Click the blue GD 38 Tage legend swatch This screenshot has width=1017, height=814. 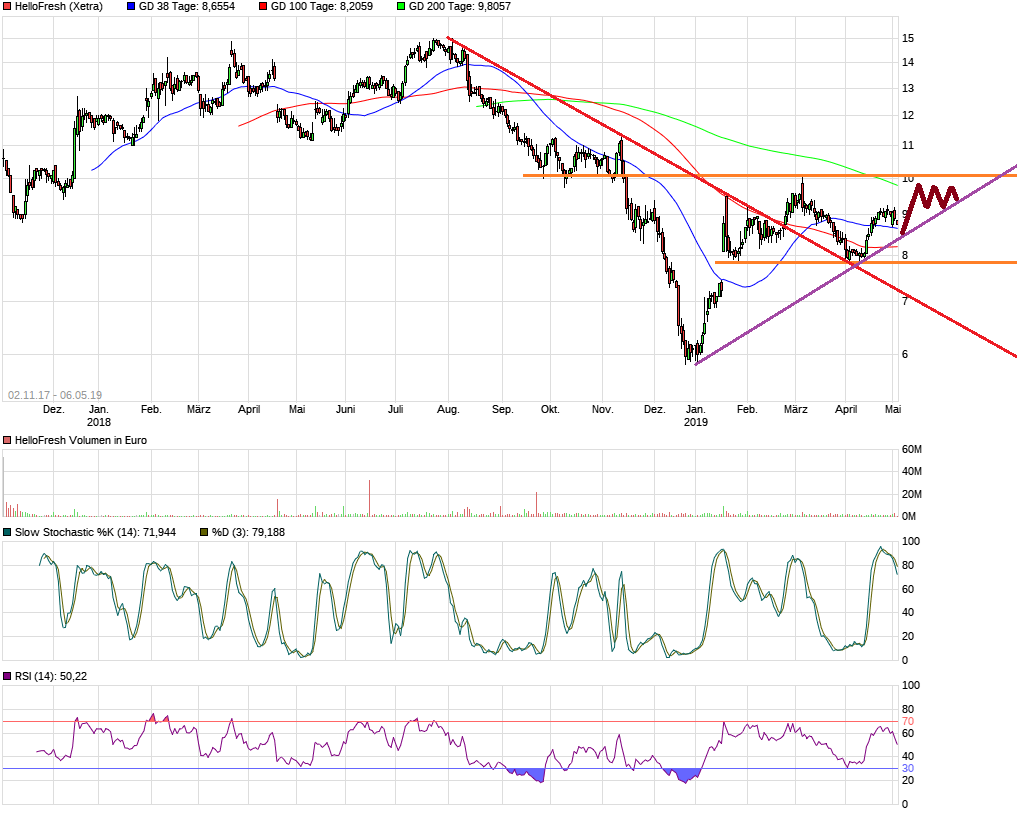[132, 6]
